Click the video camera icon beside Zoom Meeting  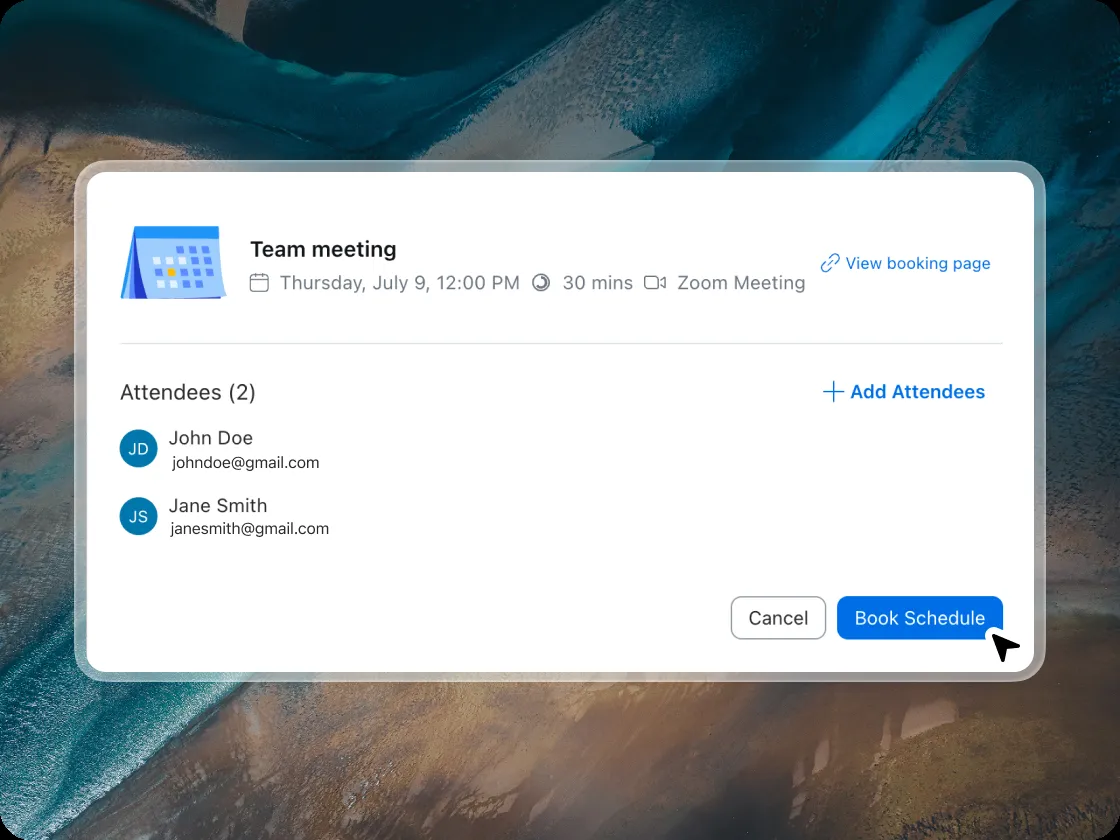(655, 283)
